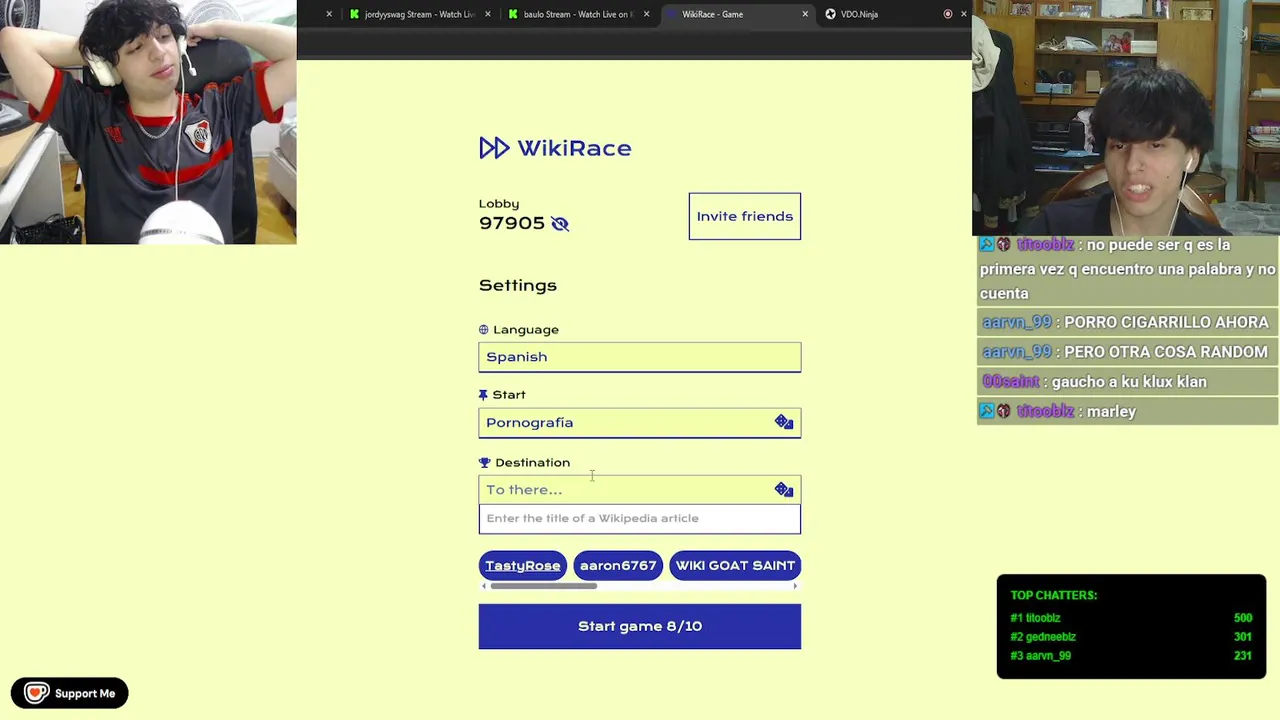Close the jordyyswag Stream tab
Viewport: 1280px width, 720px height.
click(488, 14)
